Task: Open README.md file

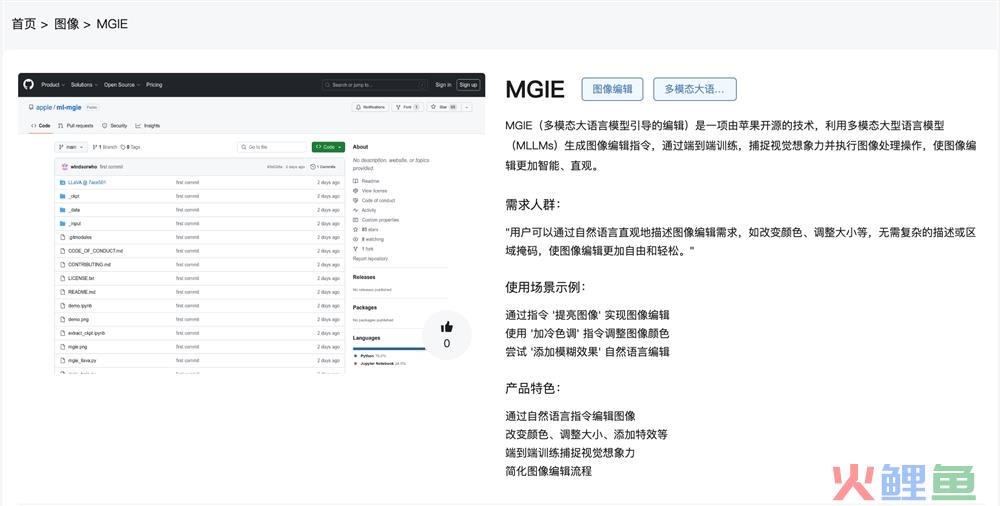Action: (x=82, y=292)
